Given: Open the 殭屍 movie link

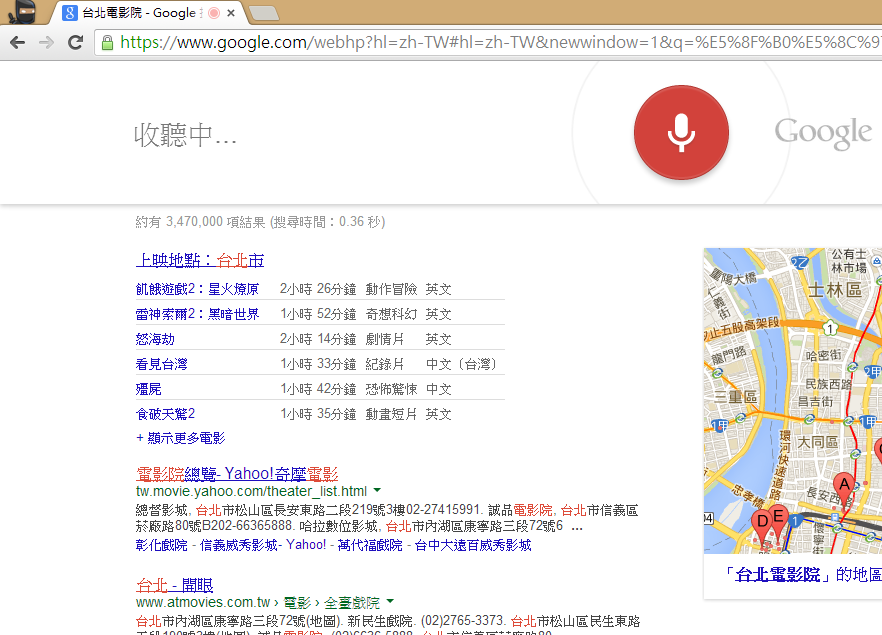Looking at the screenshot, I should click(148, 389).
